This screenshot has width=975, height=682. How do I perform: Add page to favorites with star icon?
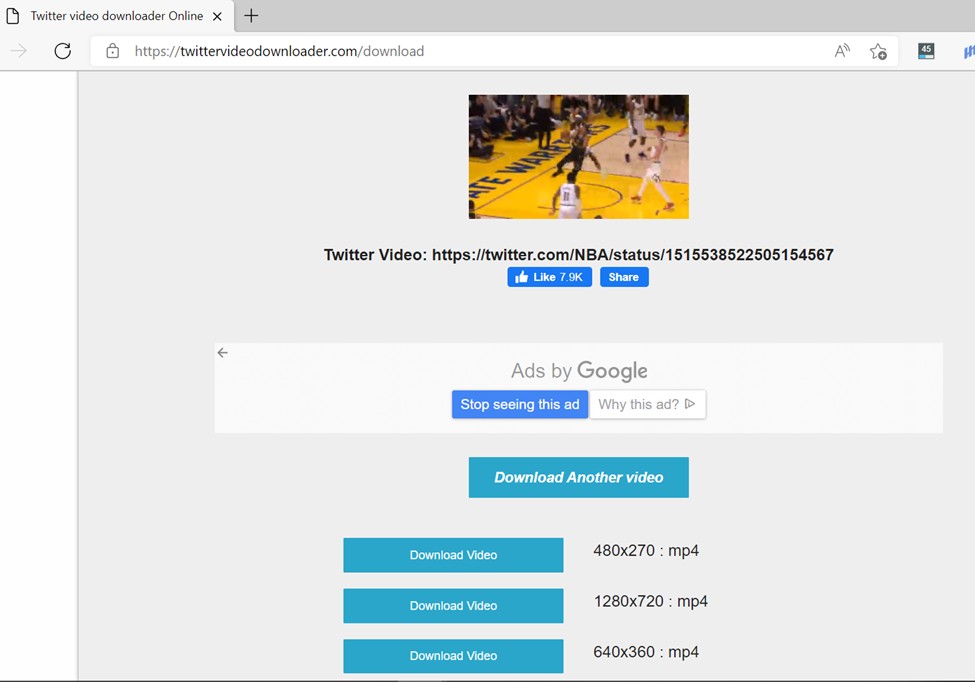point(878,51)
